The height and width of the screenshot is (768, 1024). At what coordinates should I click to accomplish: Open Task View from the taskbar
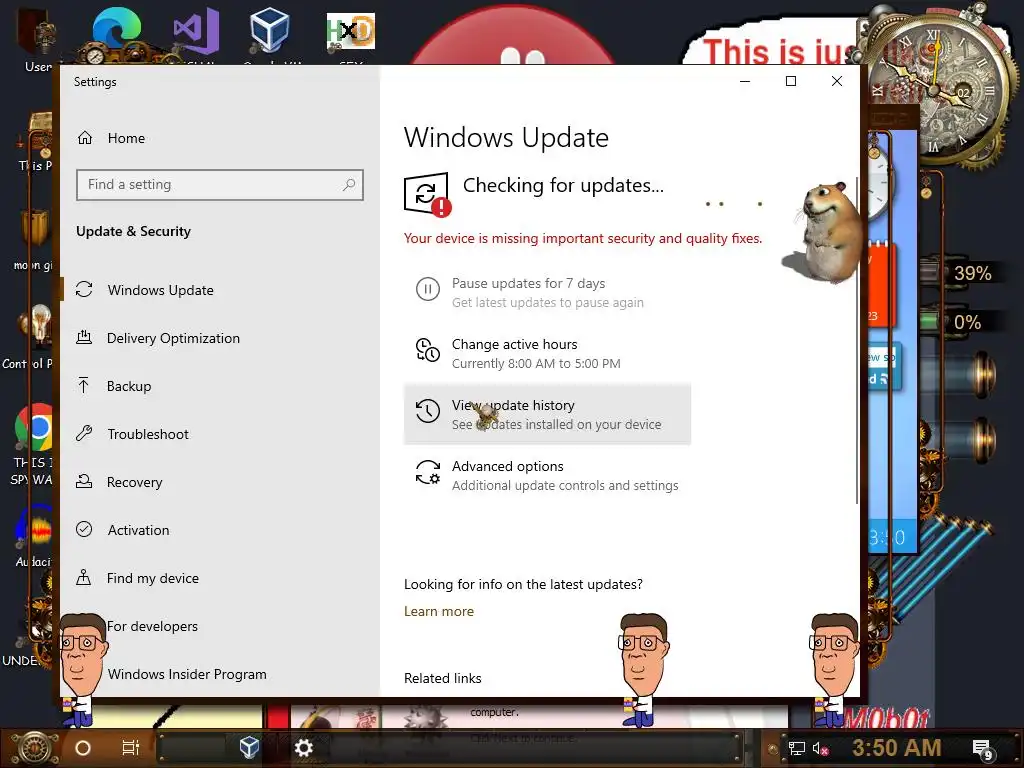[131, 748]
